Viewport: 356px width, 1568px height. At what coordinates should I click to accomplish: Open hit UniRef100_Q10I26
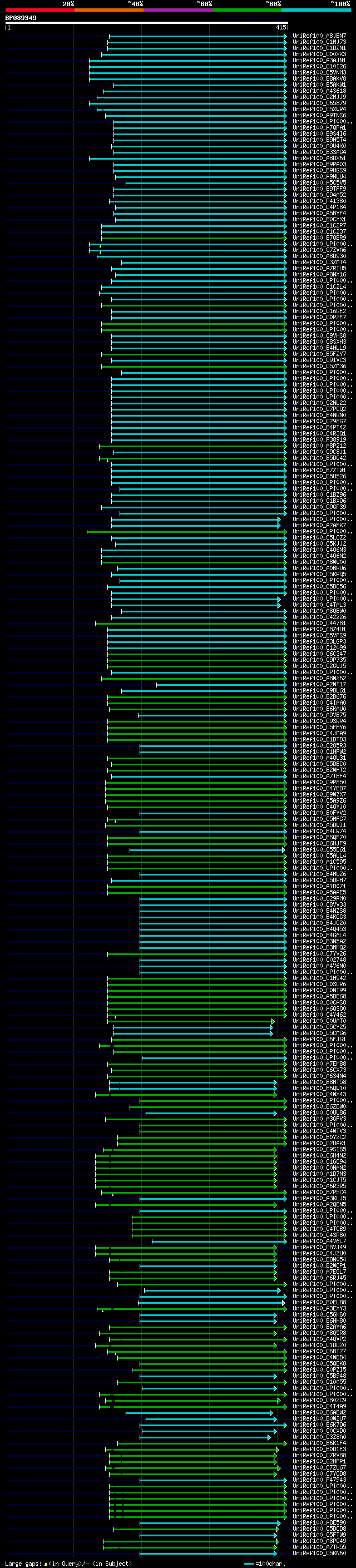coord(319,66)
